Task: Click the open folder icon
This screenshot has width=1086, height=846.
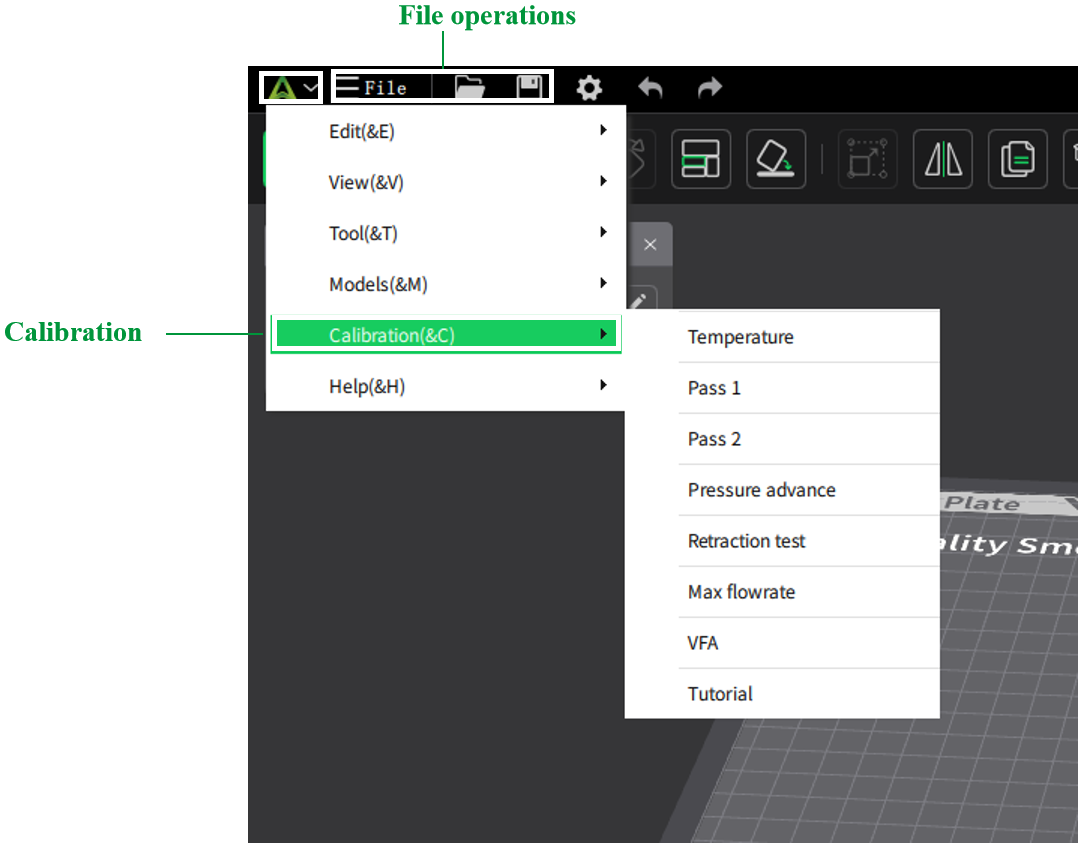Action: (469, 88)
